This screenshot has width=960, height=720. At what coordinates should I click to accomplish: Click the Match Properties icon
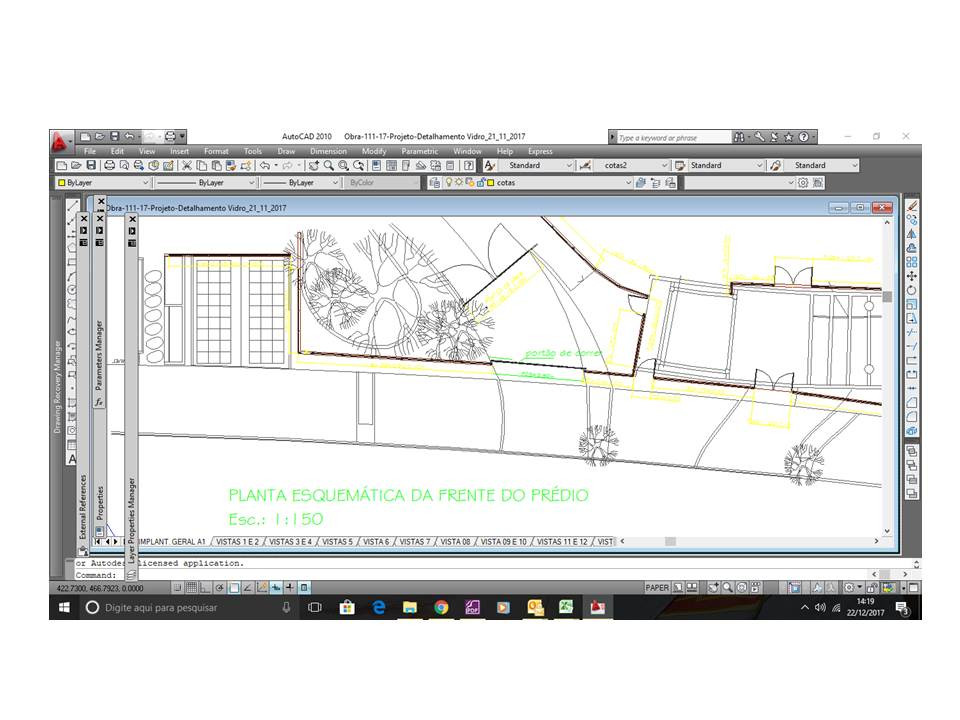pos(231,165)
